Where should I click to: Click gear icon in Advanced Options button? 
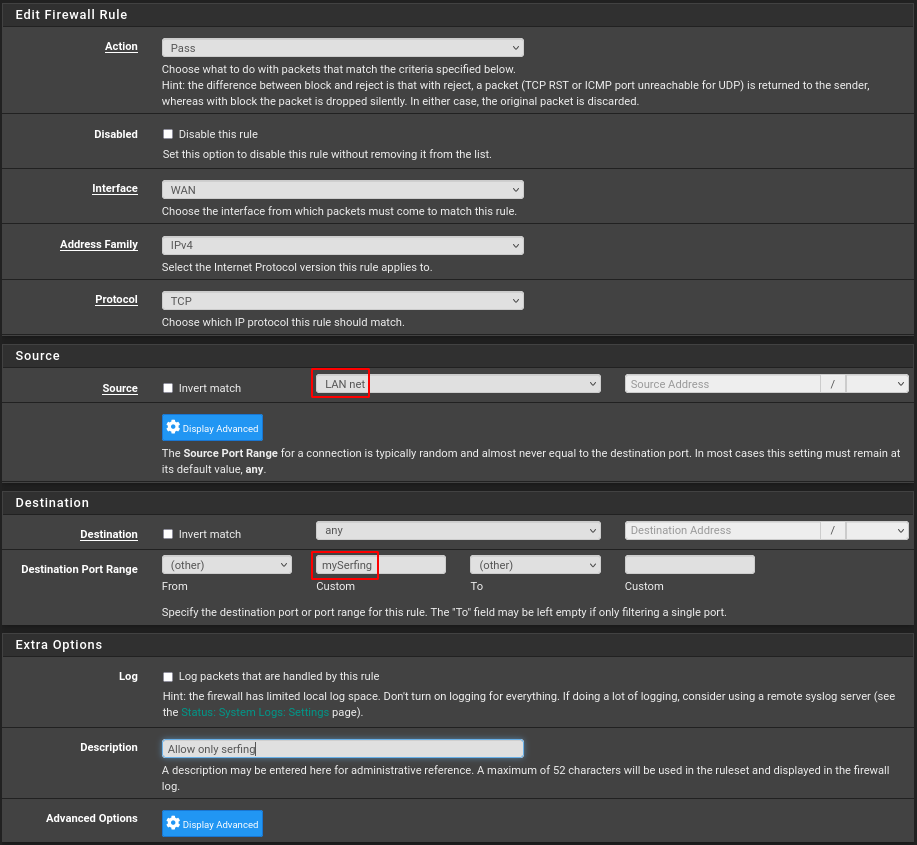[x=173, y=824]
